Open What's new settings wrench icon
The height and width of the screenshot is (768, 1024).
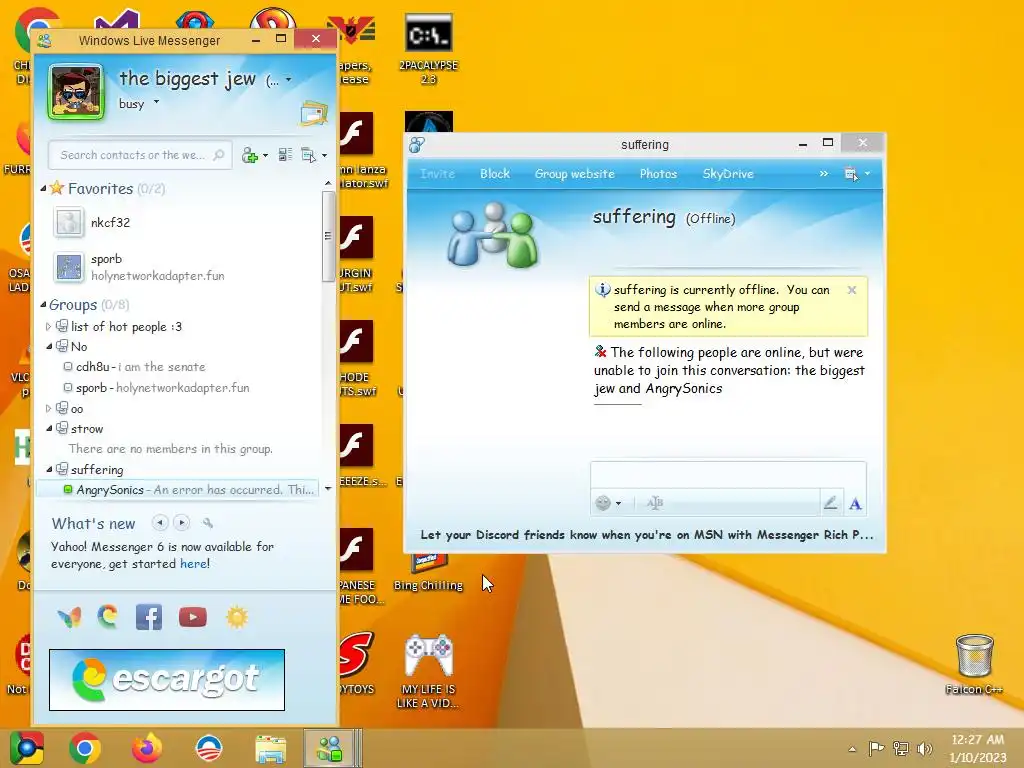208,522
